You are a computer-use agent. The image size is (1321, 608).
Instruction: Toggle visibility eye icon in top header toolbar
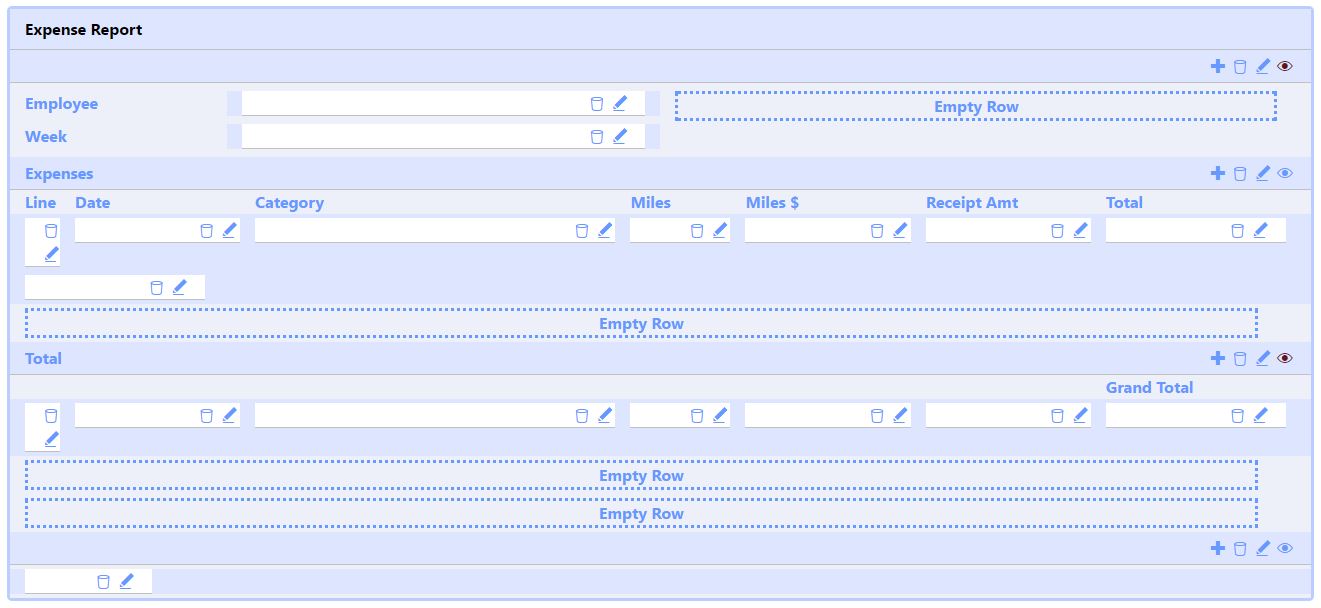pyautogui.click(x=1285, y=66)
